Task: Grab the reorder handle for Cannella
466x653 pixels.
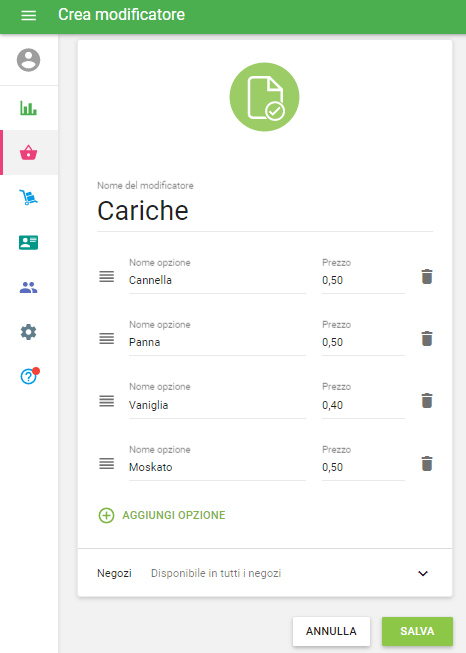Action: coord(107,277)
